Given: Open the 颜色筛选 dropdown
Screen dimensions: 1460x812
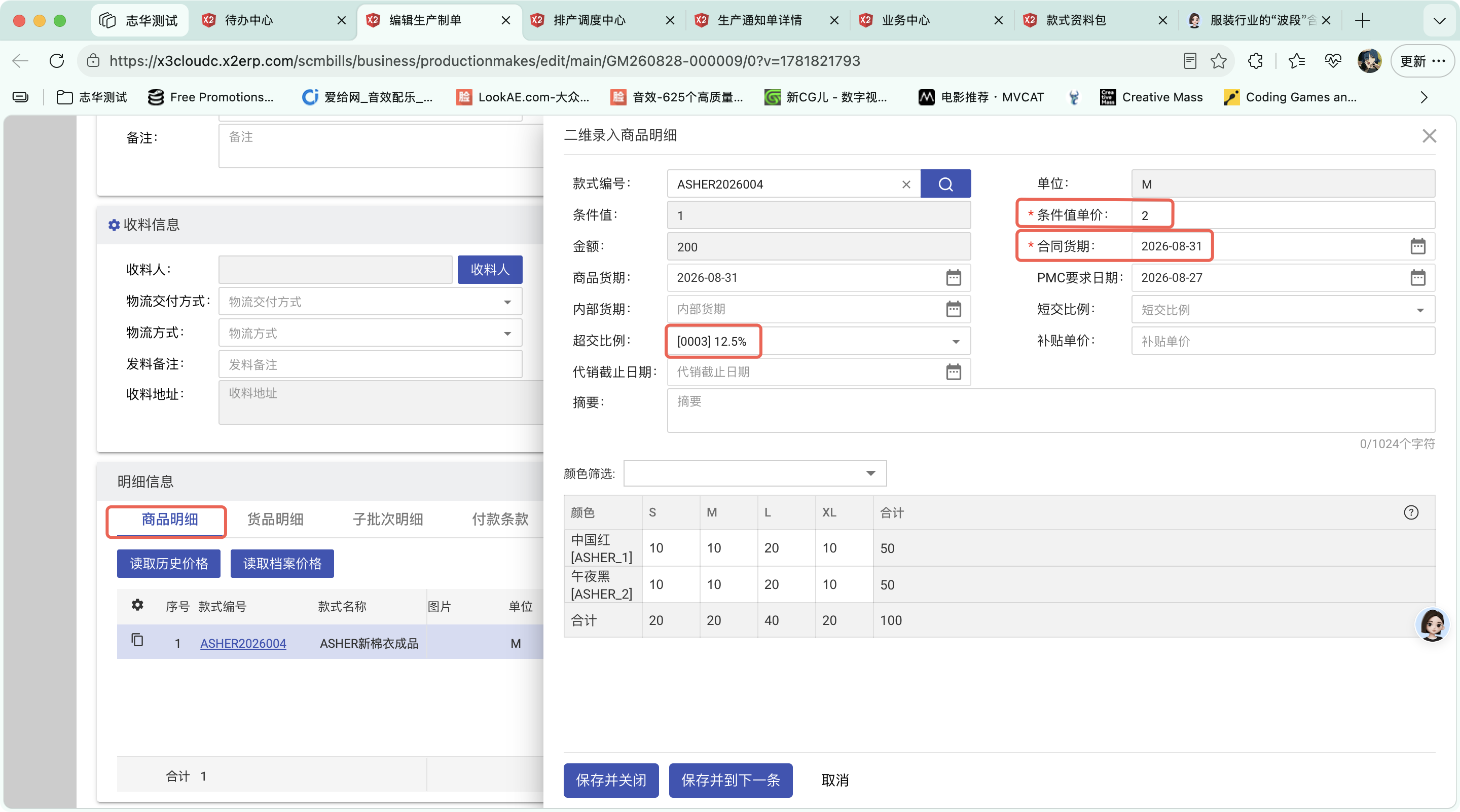Looking at the screenshot, I should coord(754,474).
